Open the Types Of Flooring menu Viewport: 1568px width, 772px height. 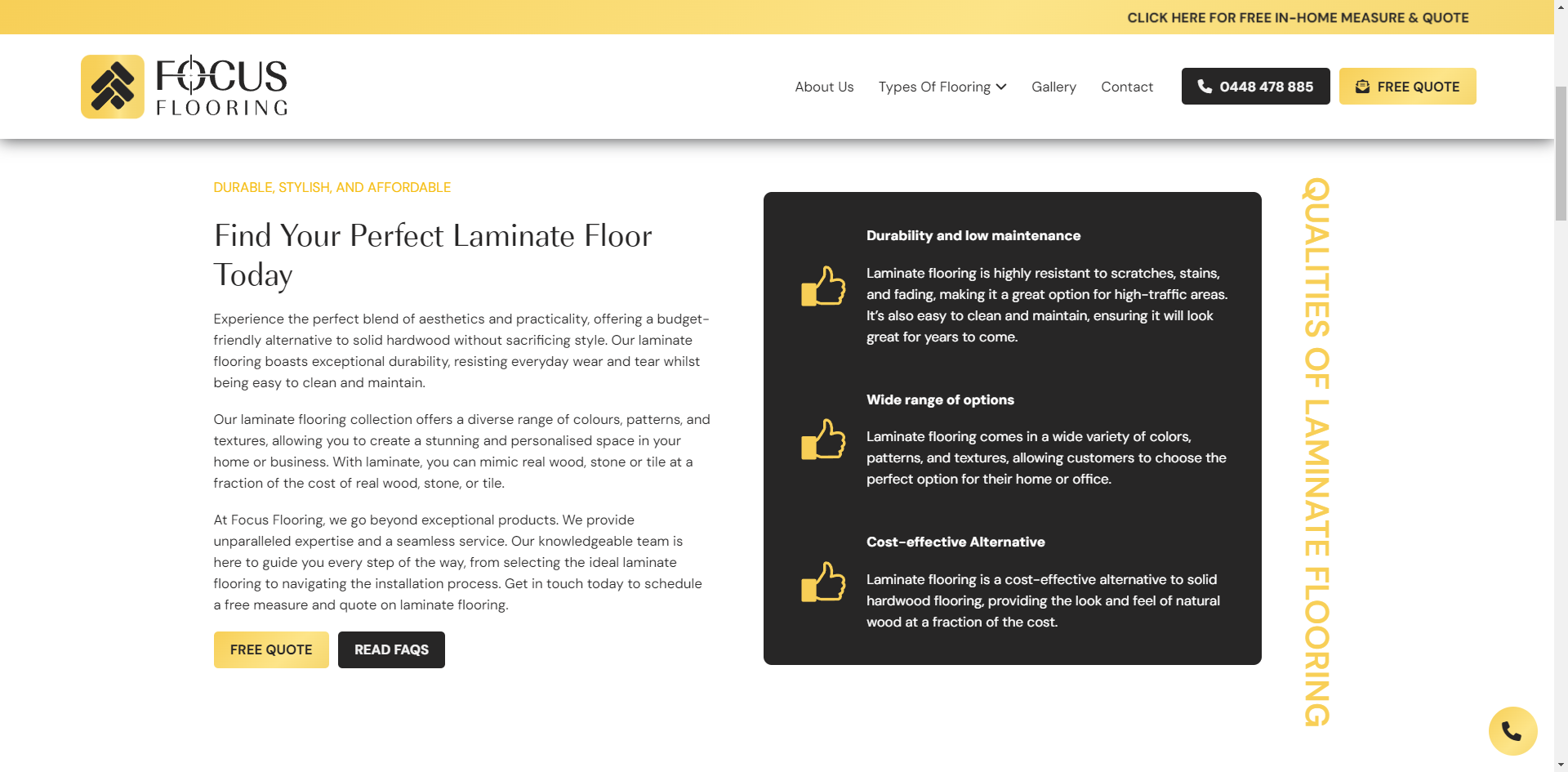942,87
